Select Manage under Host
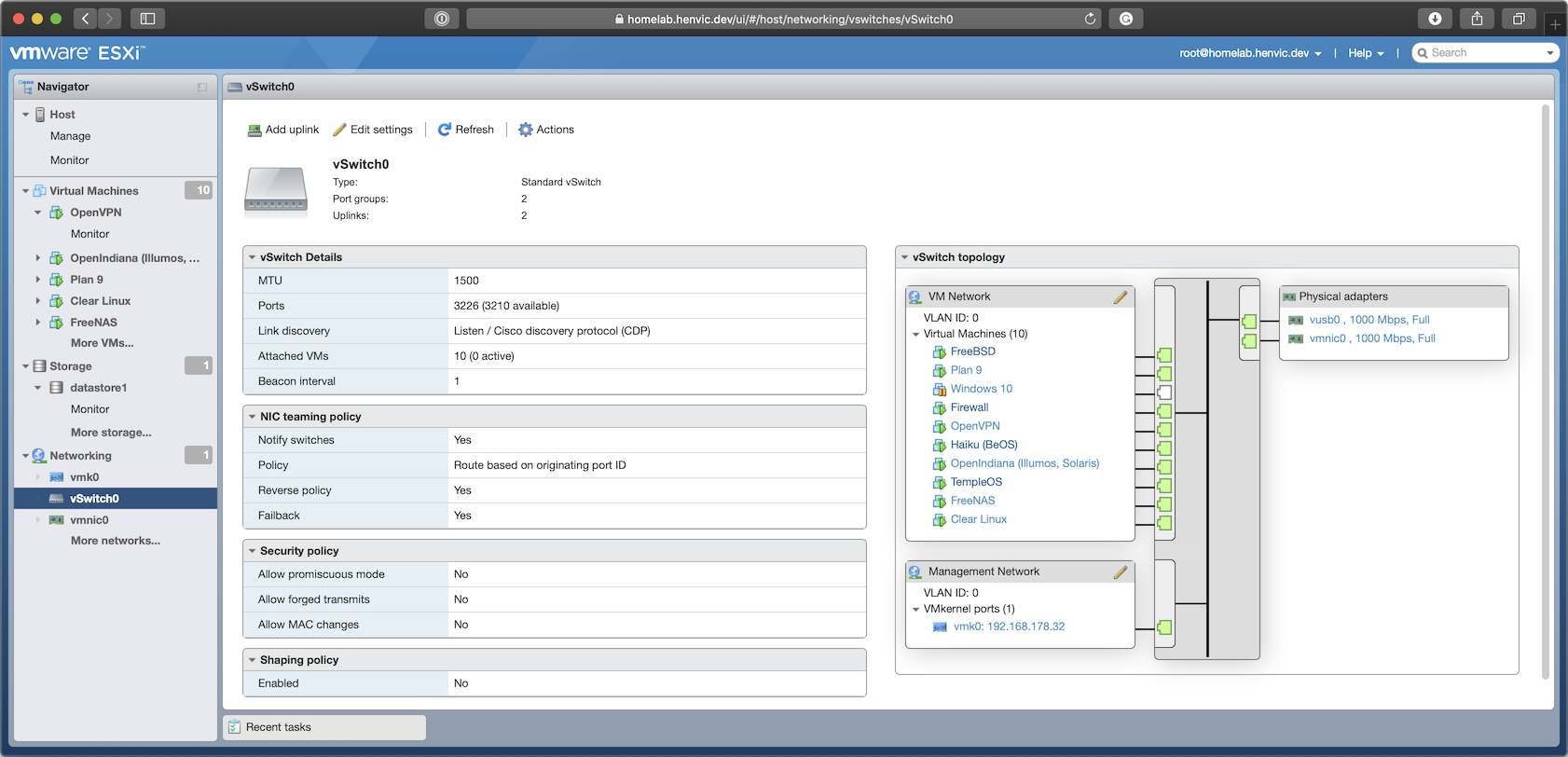1568x757 pixels. click(70, 136)
